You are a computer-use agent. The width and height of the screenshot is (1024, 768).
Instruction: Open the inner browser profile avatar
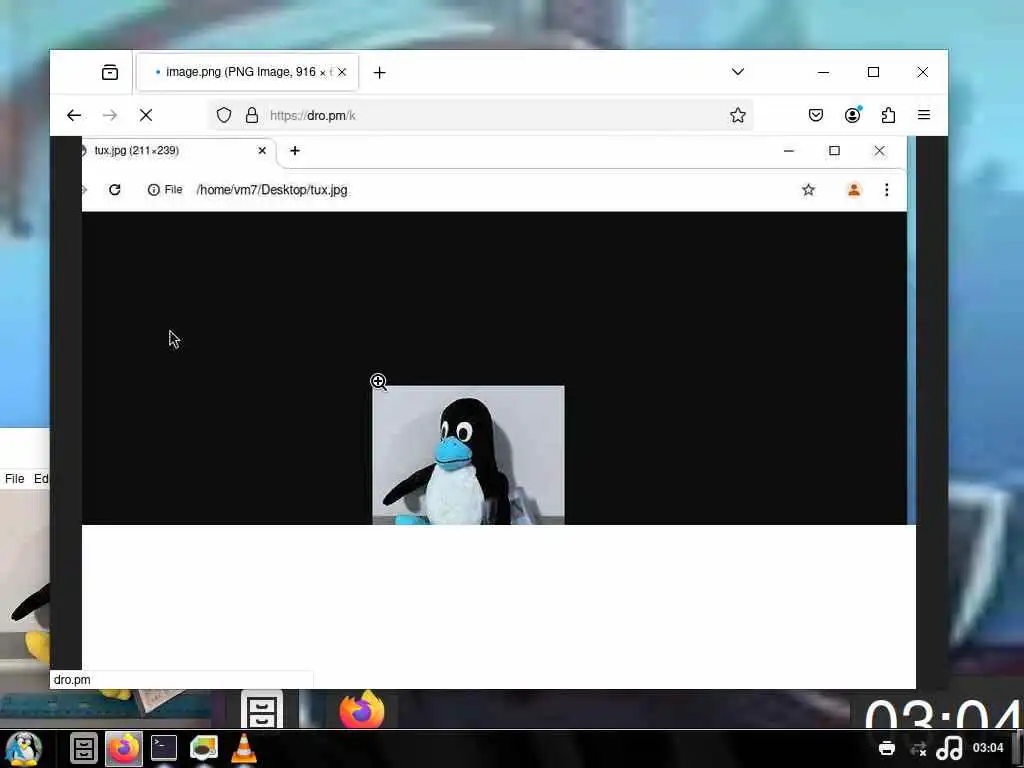click(x=854, y=190)
